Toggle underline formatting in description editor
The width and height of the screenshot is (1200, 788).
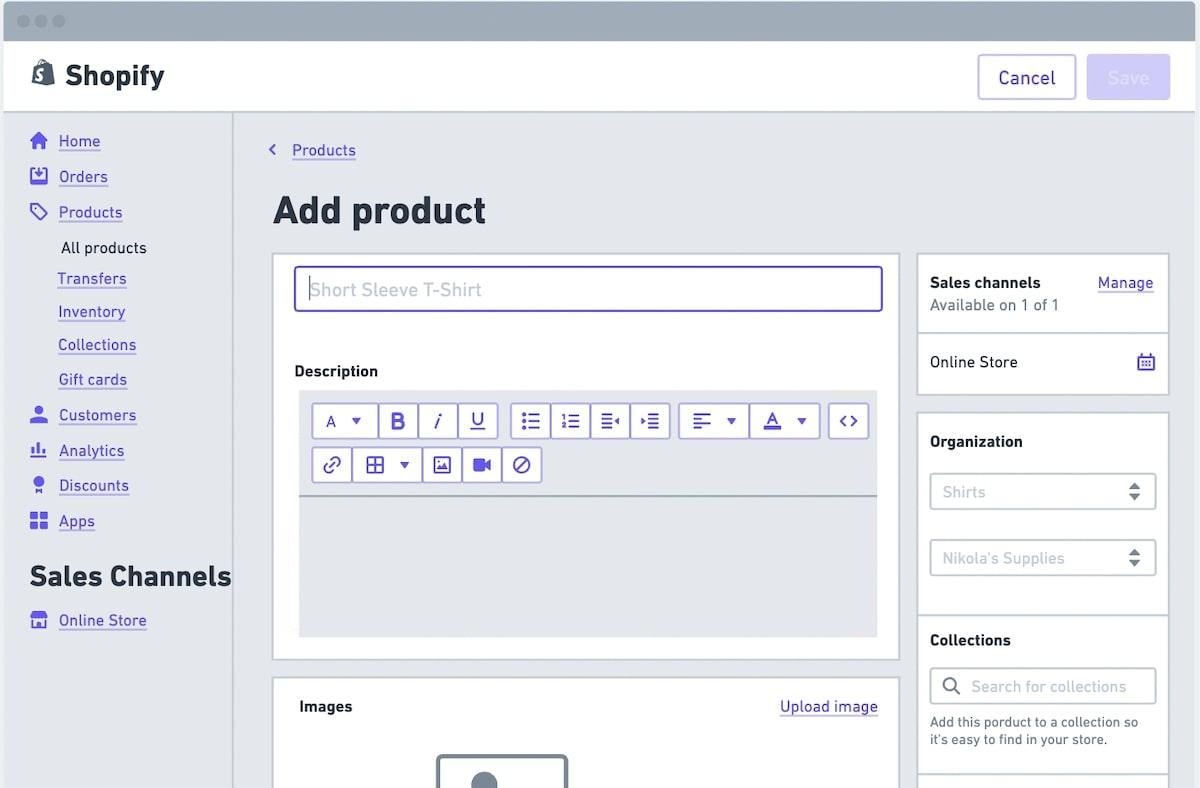[x=478, y=421]
